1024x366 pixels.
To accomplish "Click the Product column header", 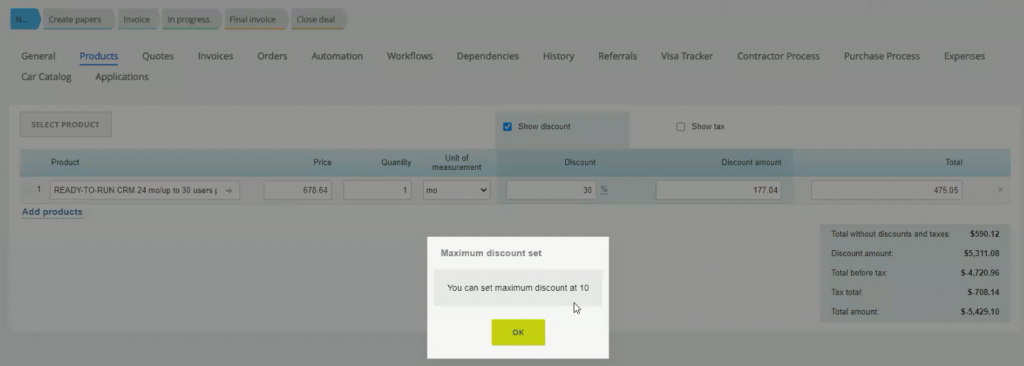I will tap(65, 162).
